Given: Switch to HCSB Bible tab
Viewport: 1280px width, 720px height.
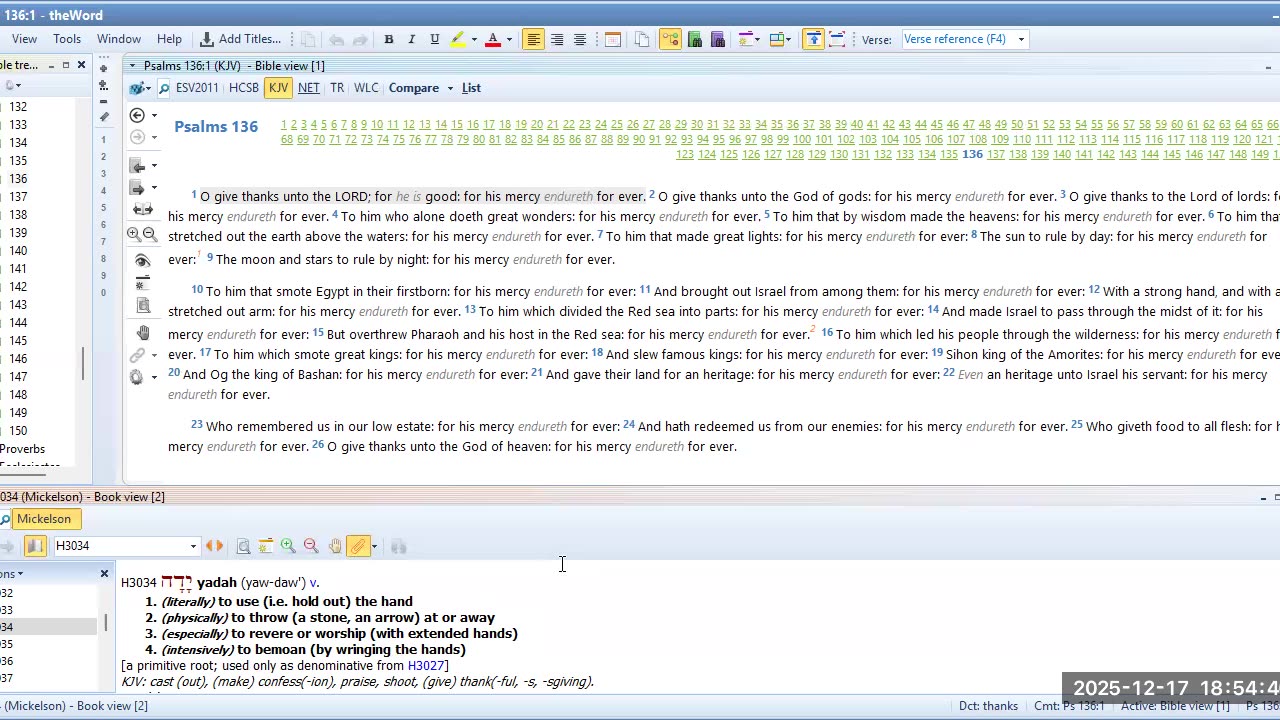Looking at the screenshot, I should (244, 88).
